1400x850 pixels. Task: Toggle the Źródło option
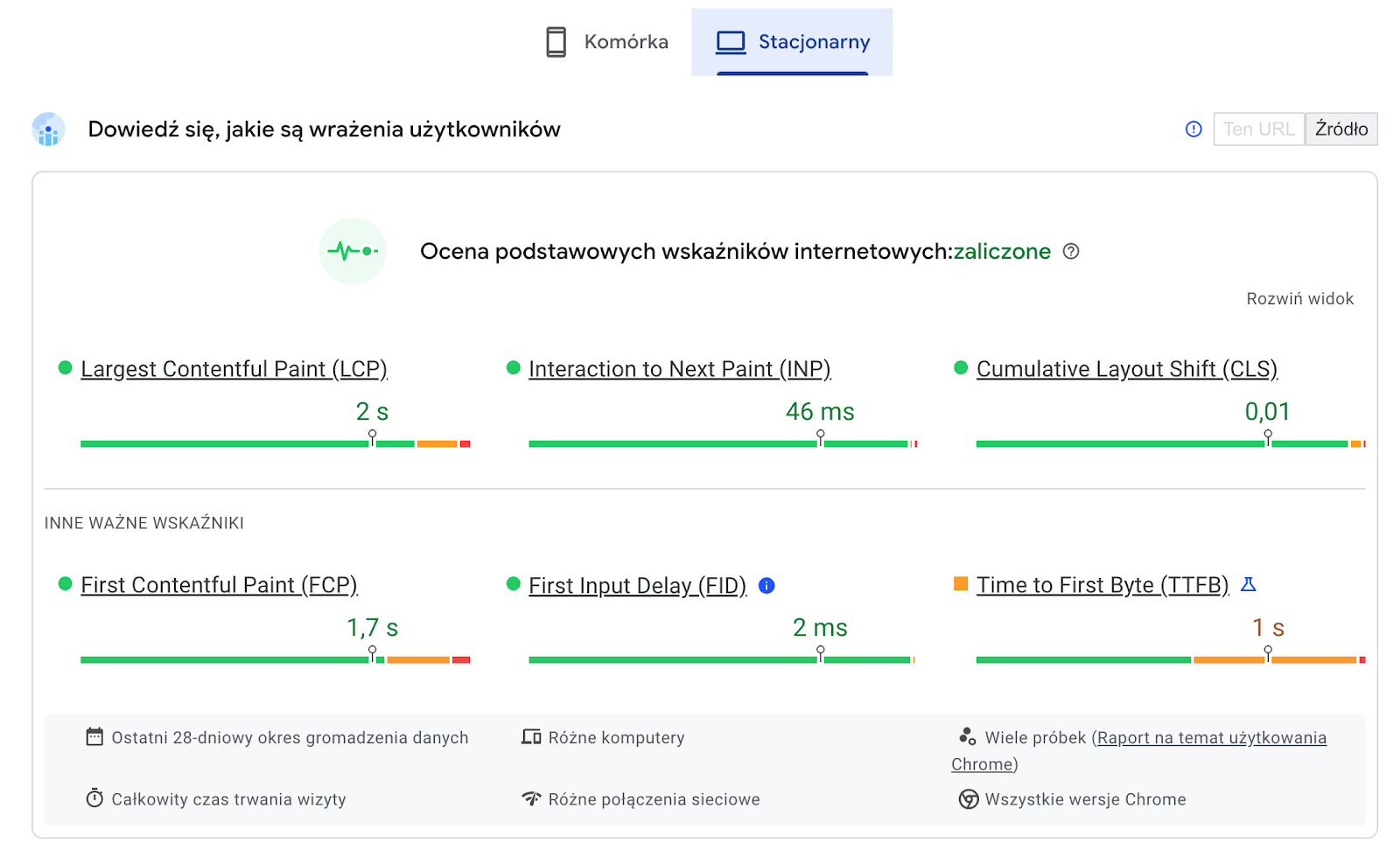pos(1341,129)
